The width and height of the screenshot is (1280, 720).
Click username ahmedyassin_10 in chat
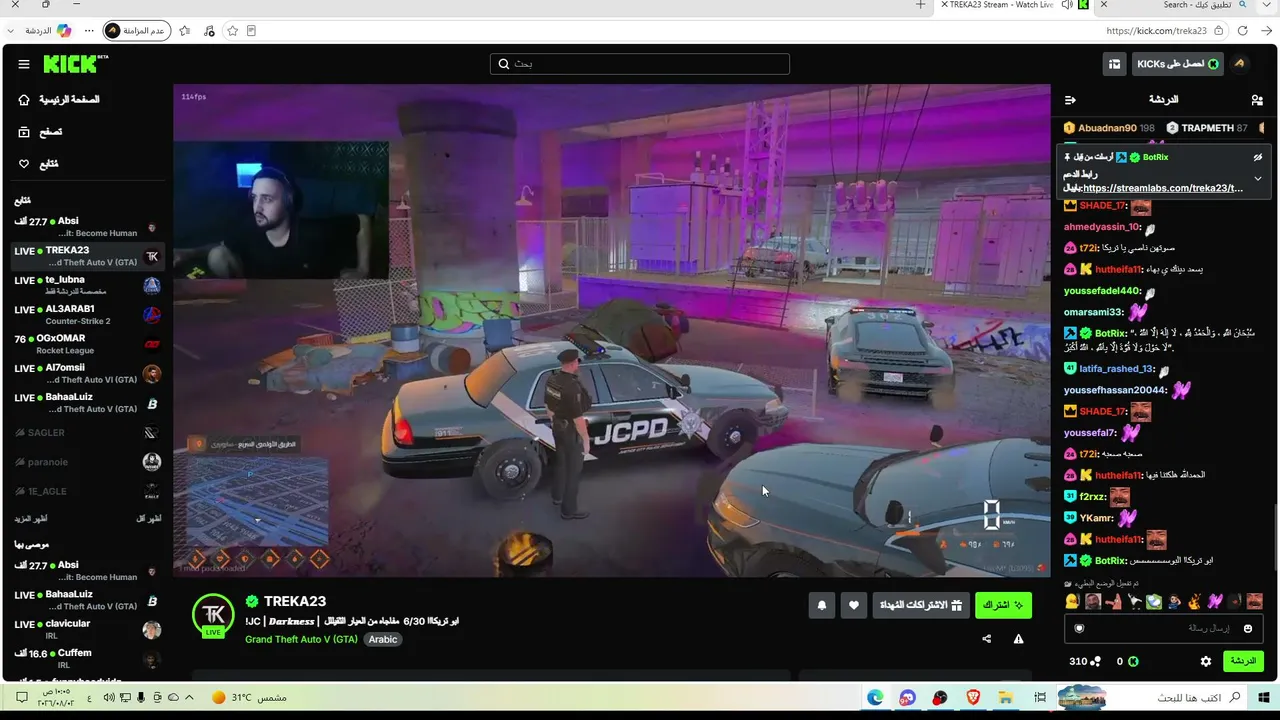pyautogui.click(x=1102, y=227)
